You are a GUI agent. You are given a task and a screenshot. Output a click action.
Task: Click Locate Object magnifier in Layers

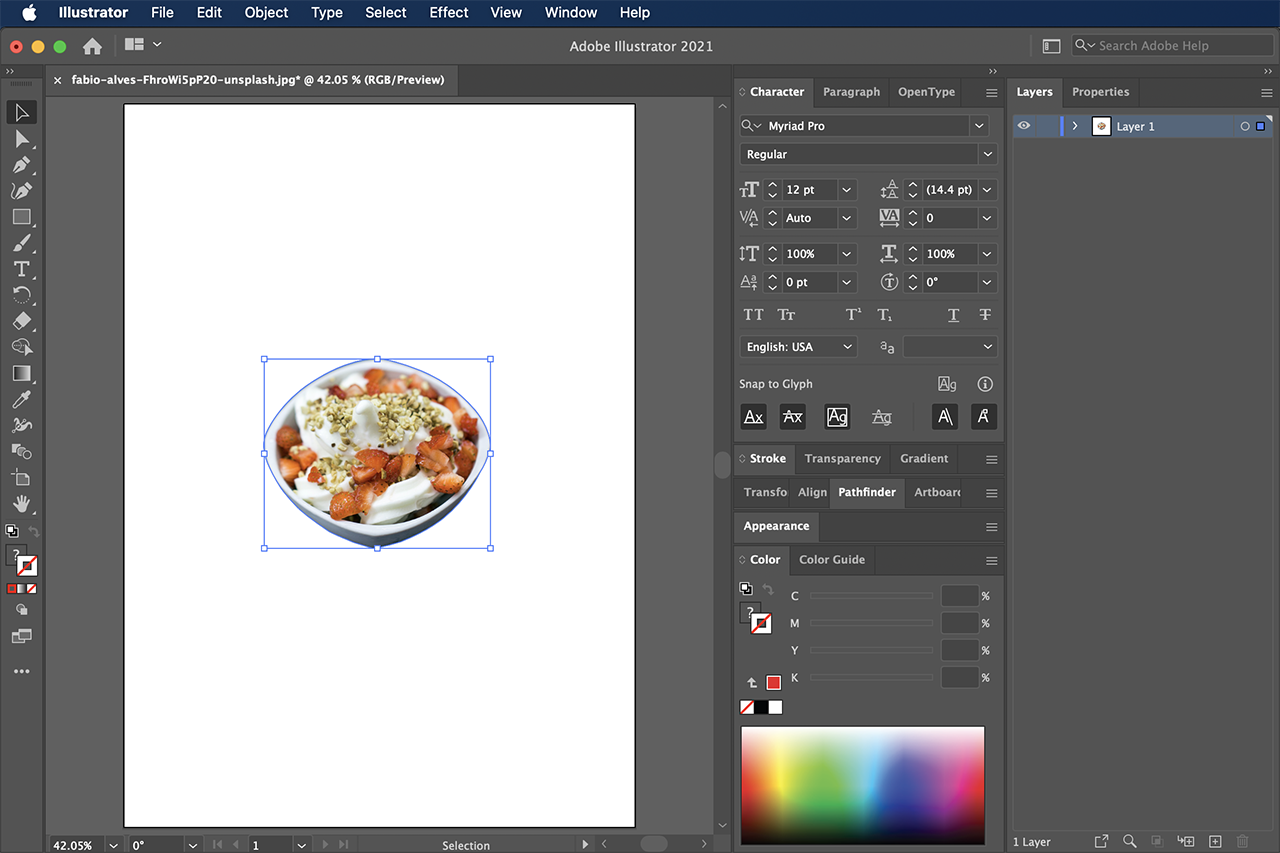(1129, 842)
